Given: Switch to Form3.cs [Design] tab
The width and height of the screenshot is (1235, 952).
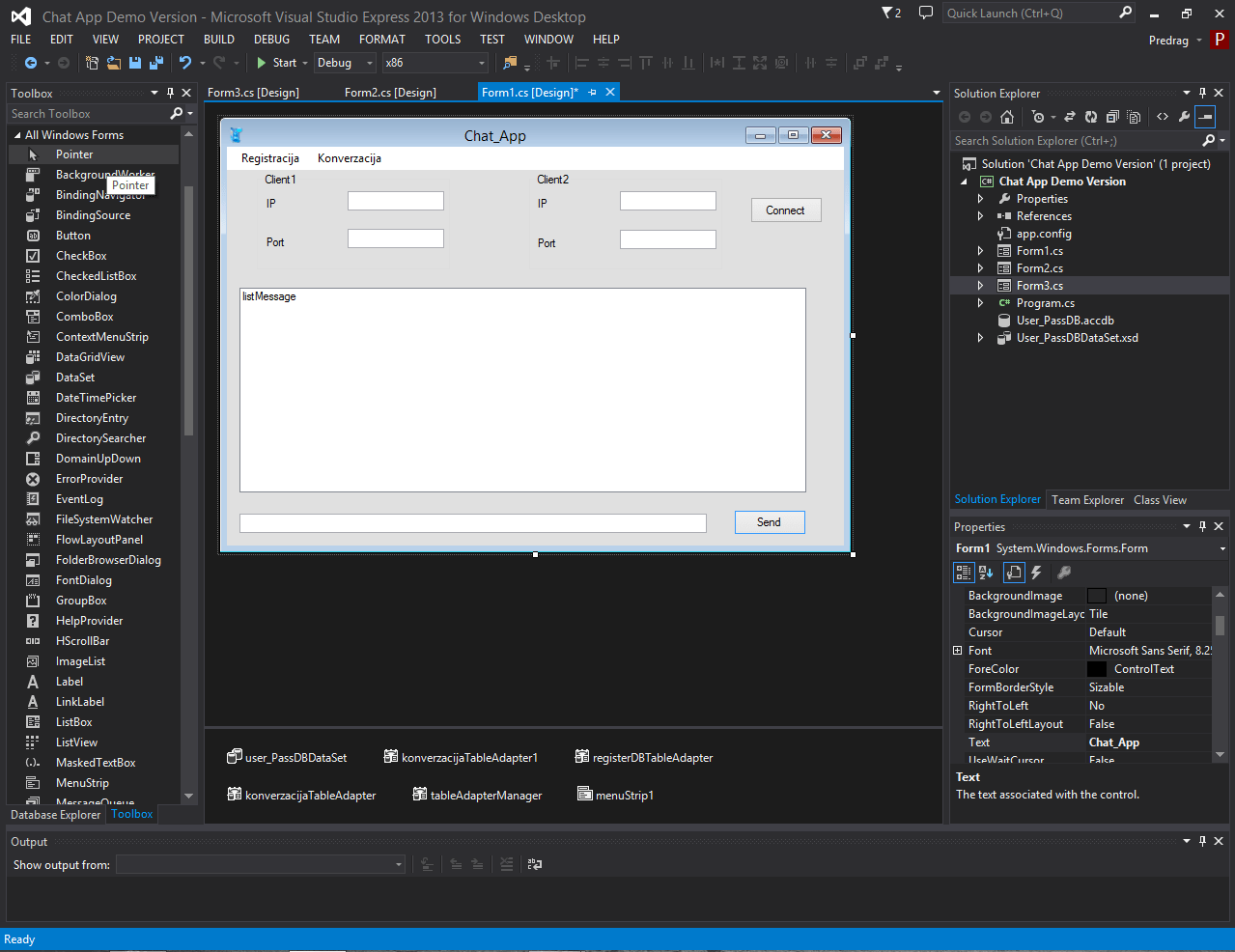Looking at the screenshot, I should [253, 93].
